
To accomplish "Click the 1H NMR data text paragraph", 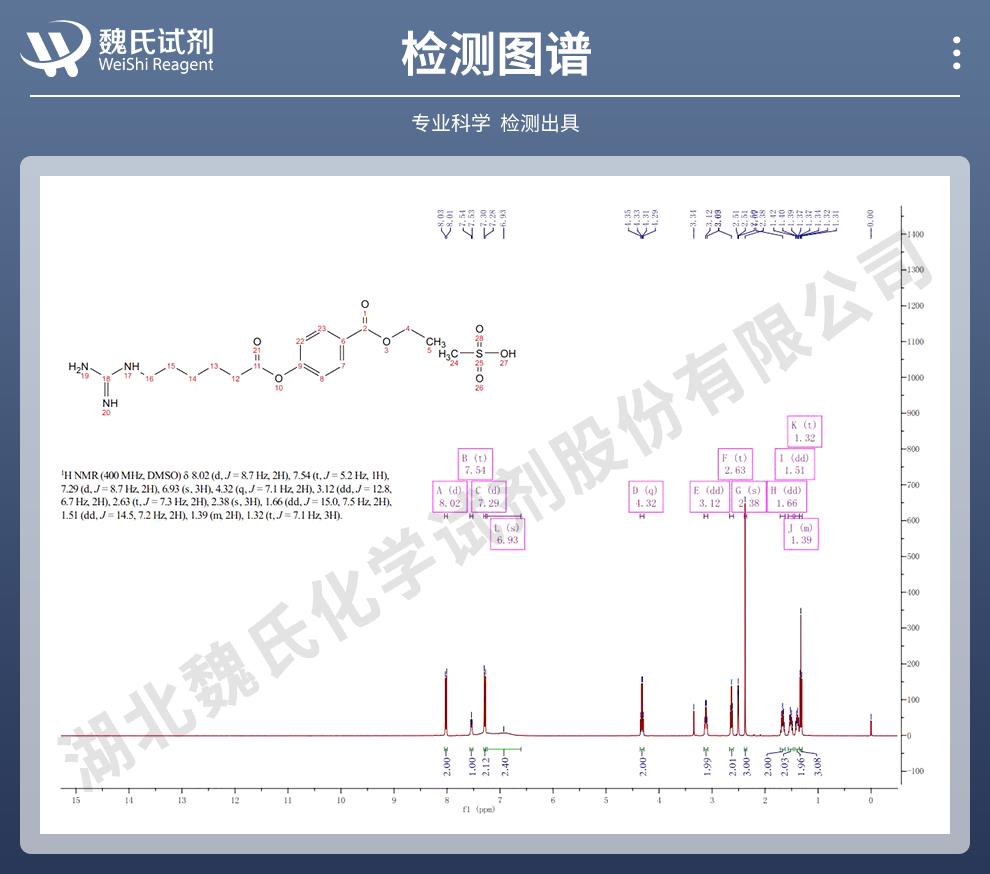I will pyautogui.click(x=226, y=494).
